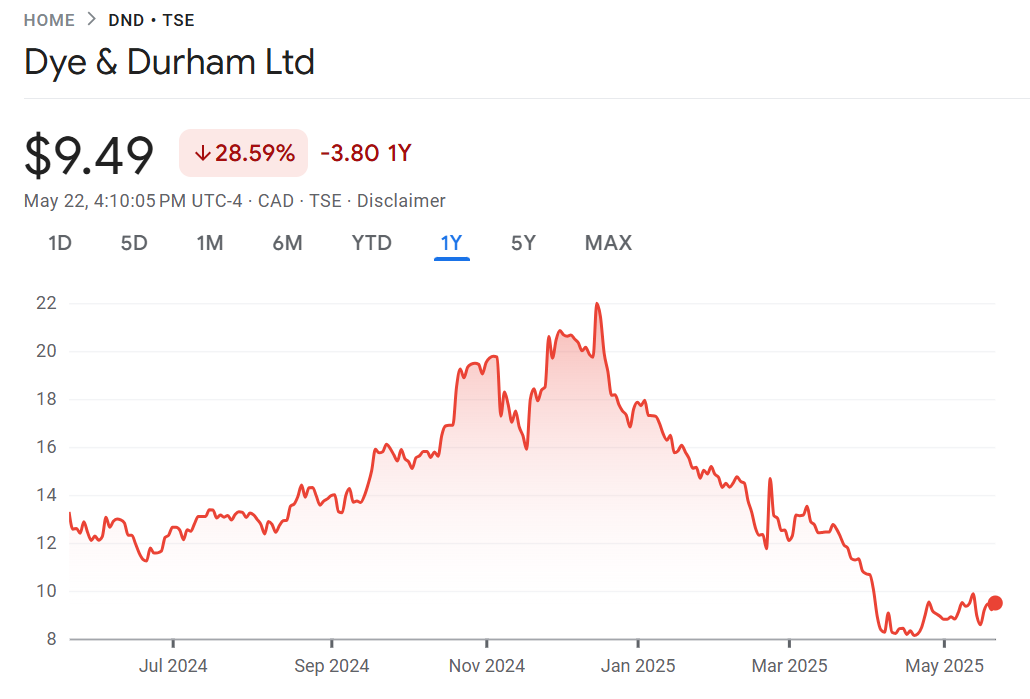Click the DND • TSE breadcrumb

151,20
